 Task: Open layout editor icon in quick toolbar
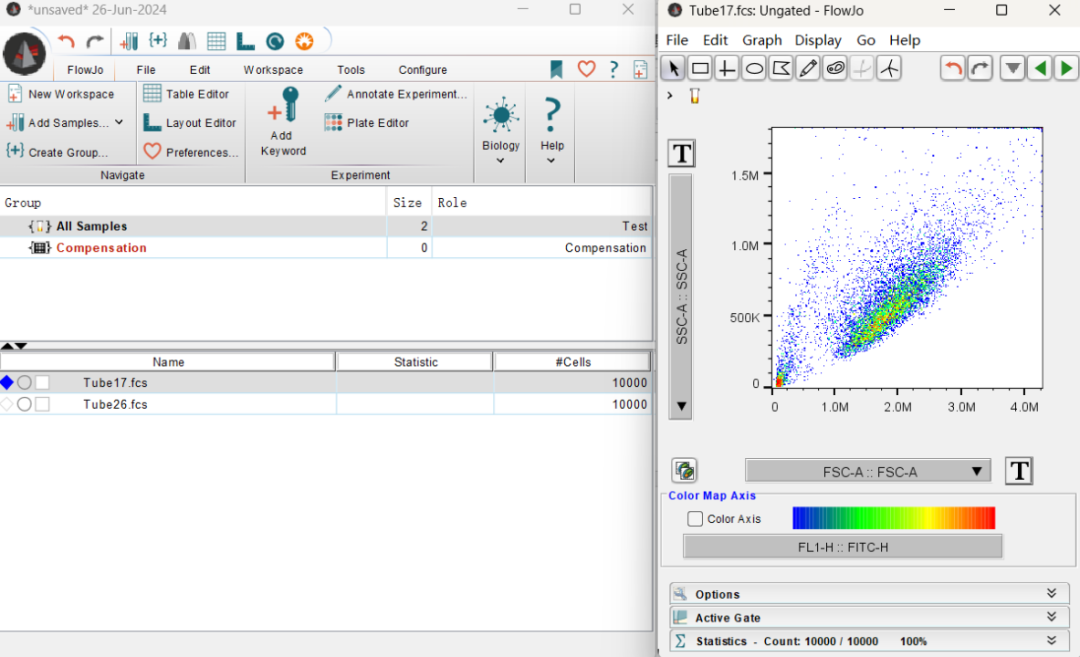(245, 41)
